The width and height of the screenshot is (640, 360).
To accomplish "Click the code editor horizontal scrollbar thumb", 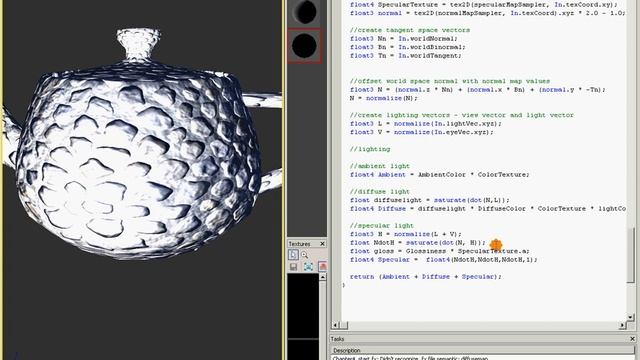I will (x=344, y=325).
